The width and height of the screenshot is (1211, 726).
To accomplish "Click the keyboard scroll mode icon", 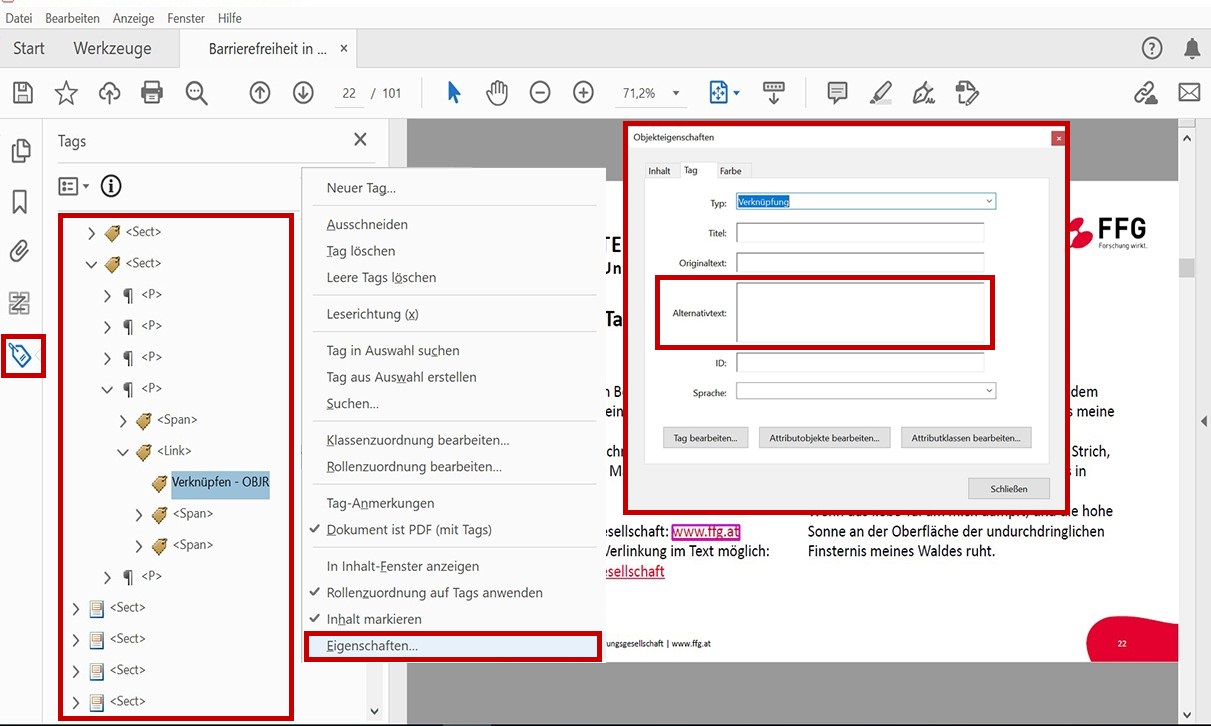I will pyautogui.click(x=774, y=93).
